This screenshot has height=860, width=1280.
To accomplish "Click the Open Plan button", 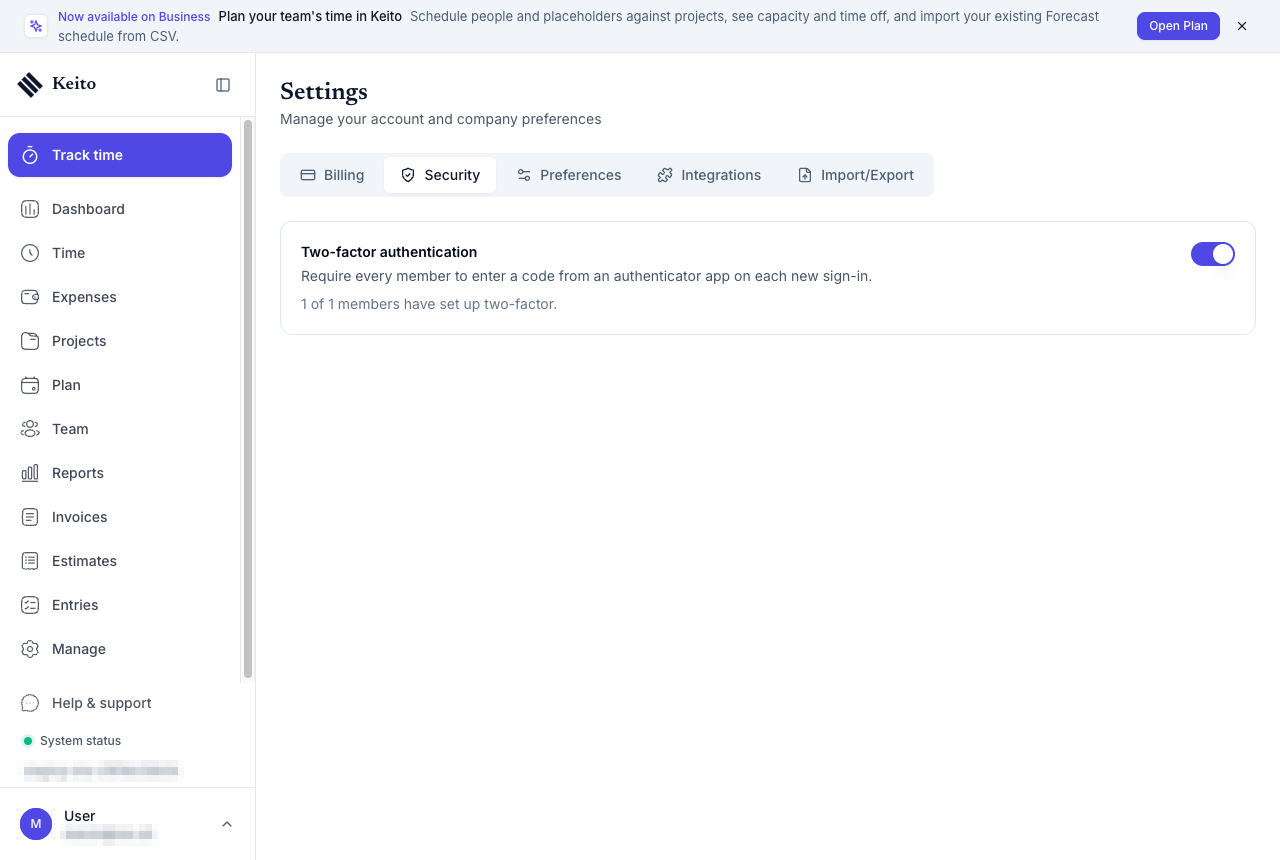I will click(1178, 26).
